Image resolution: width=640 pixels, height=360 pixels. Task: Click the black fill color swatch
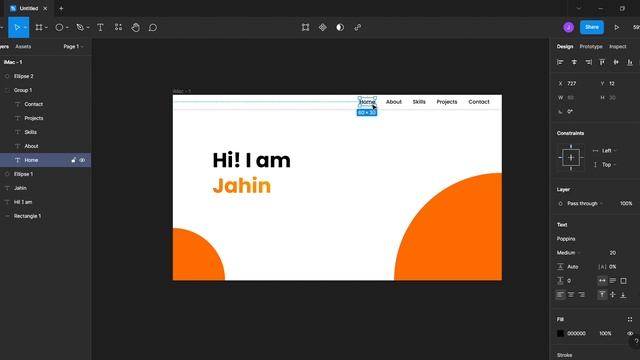(x=560, y=333)
